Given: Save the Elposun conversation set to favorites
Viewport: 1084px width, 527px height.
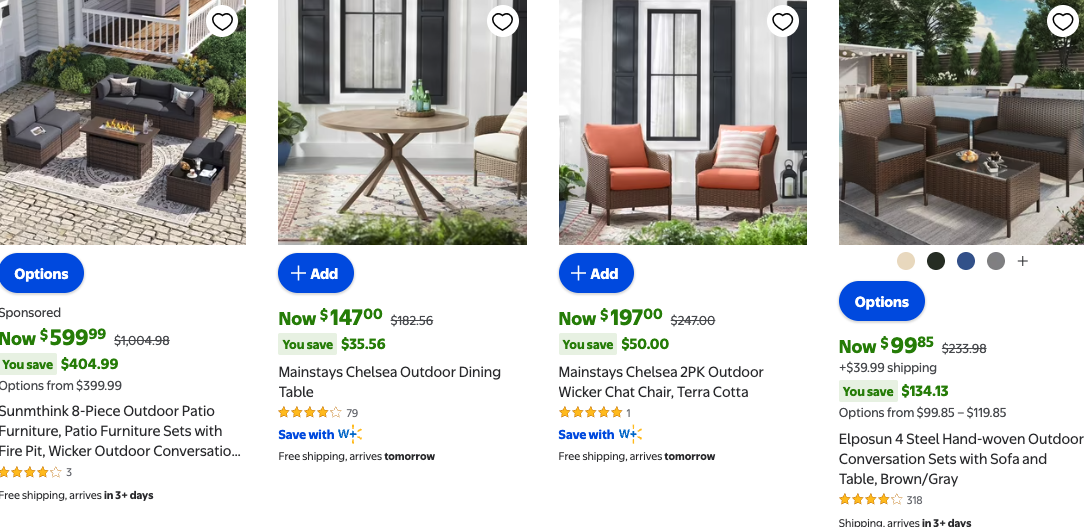Looking at the screenshot, I should point(1062,21).
